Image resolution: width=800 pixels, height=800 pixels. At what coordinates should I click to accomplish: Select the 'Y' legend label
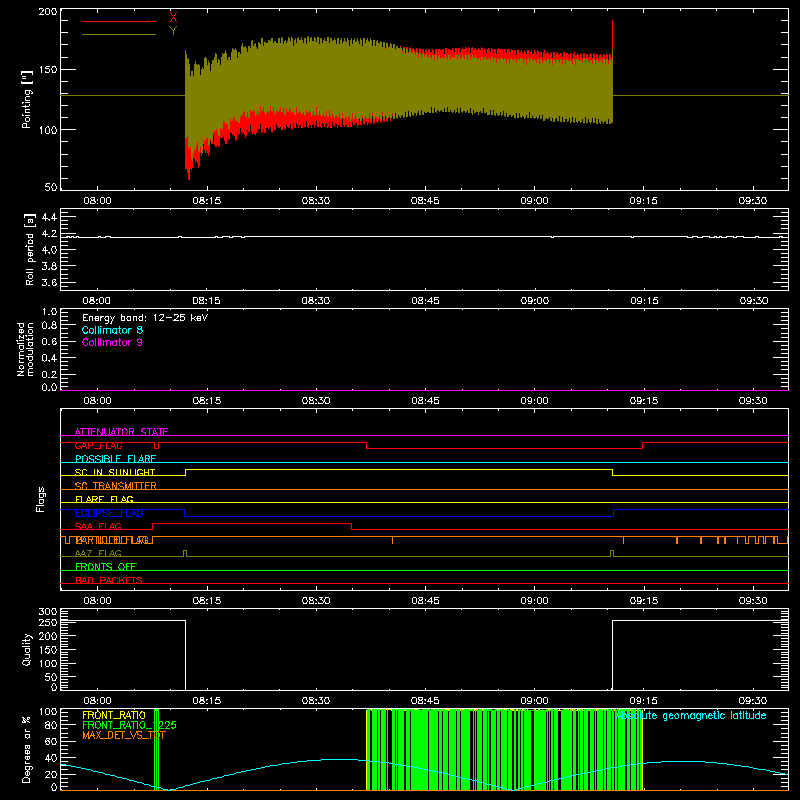tap(173, 31)
